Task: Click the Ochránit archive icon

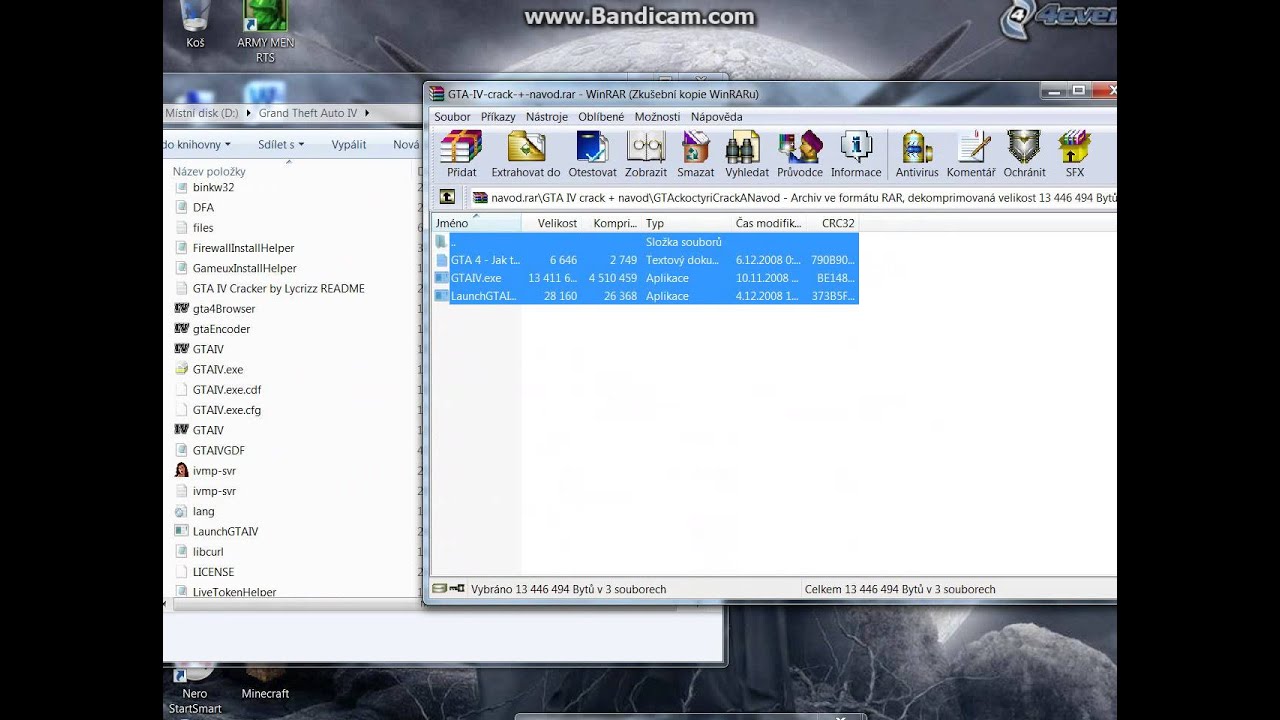Action: (x=1024, y=154)
